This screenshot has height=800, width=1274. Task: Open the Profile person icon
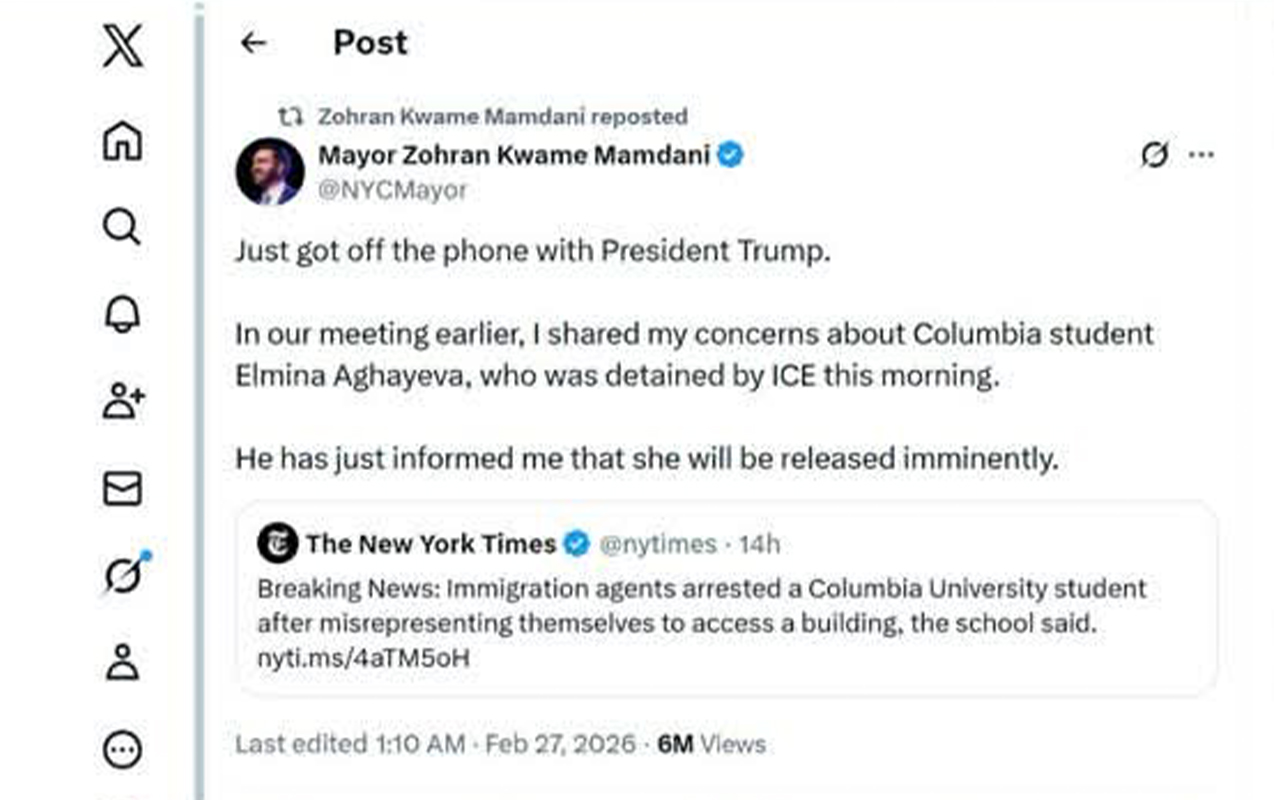(x=122, y=662)
